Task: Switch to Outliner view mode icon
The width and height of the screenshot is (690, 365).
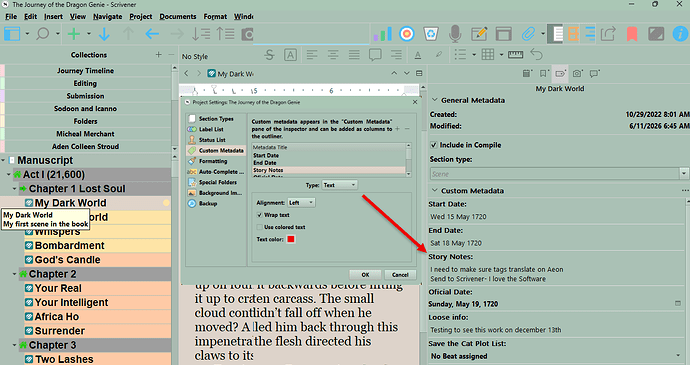Action: coord(590,34)
